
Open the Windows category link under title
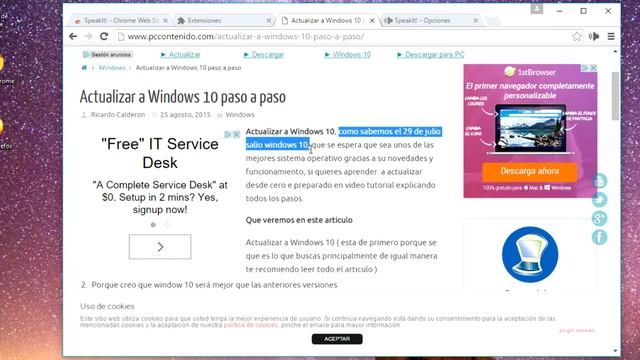240,115
